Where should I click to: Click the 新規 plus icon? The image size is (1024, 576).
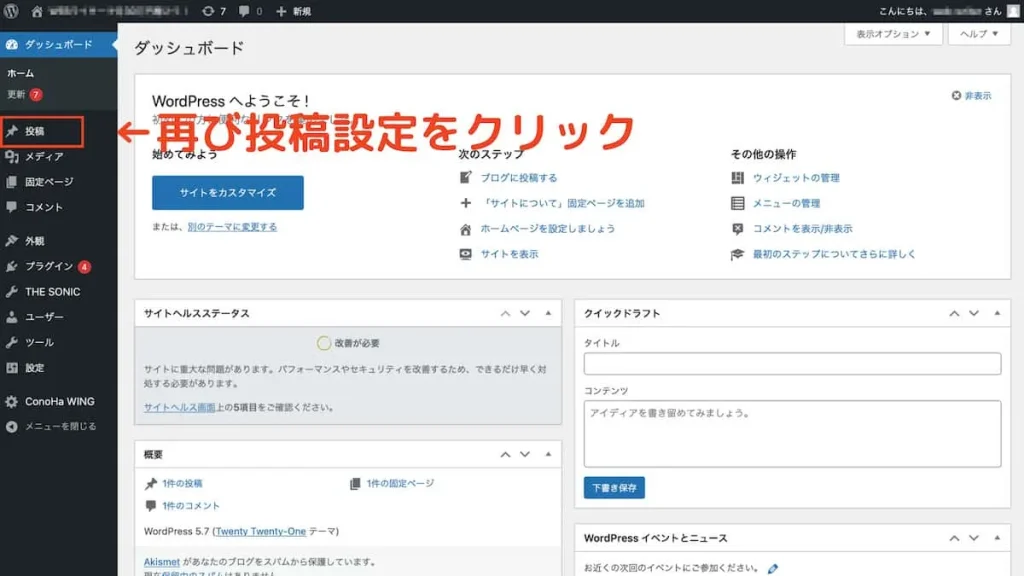point(281,11)
